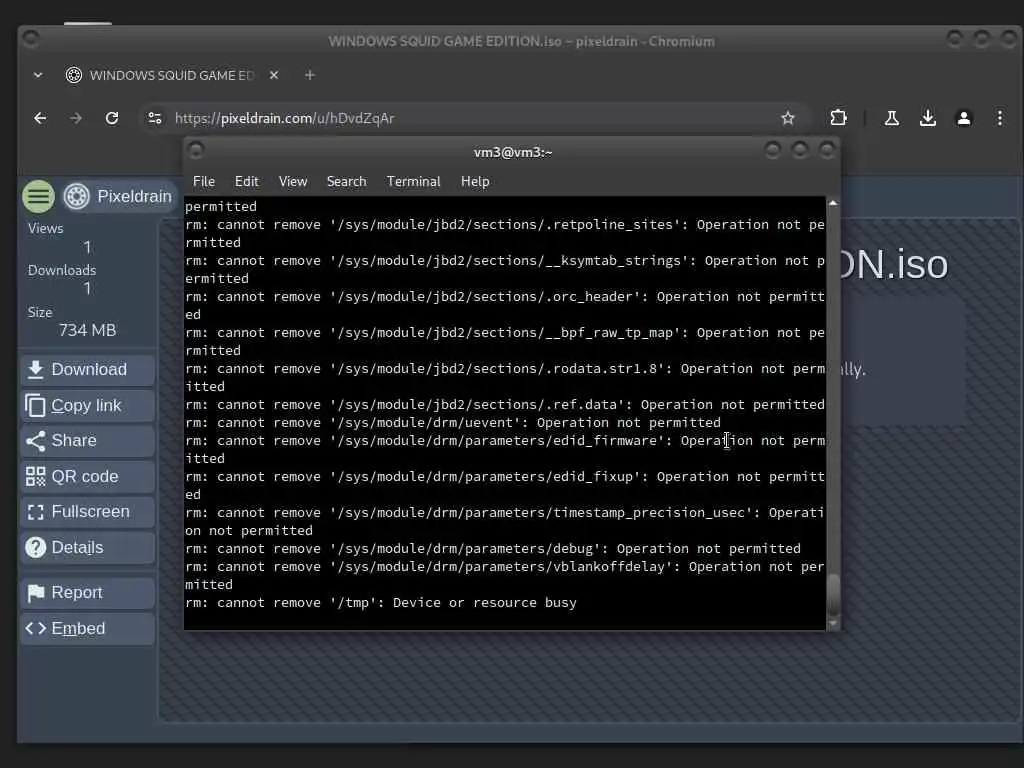The height and width of the screenshot is (768, 1024).
Task: Select the WINDOWS SQUID GAME ED tab
Action: (x=171, y=75)
